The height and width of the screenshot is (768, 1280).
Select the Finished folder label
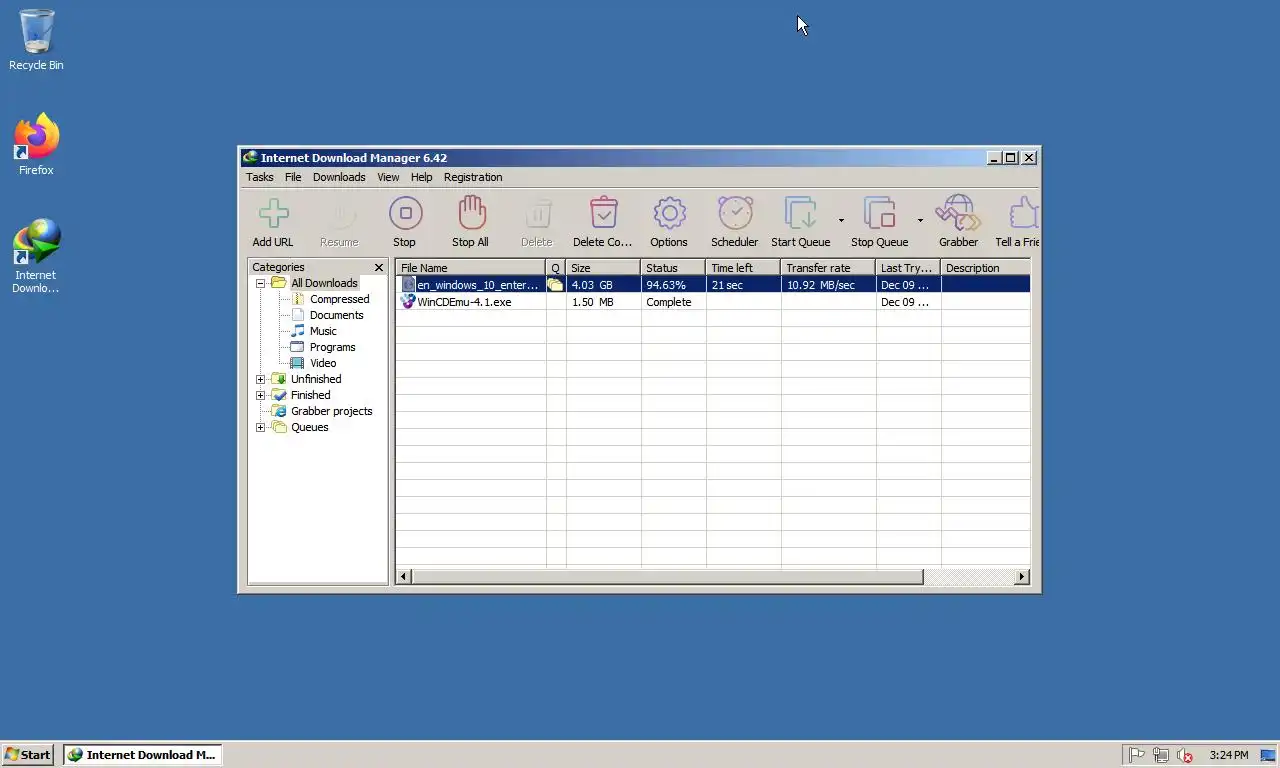point(310,395)
